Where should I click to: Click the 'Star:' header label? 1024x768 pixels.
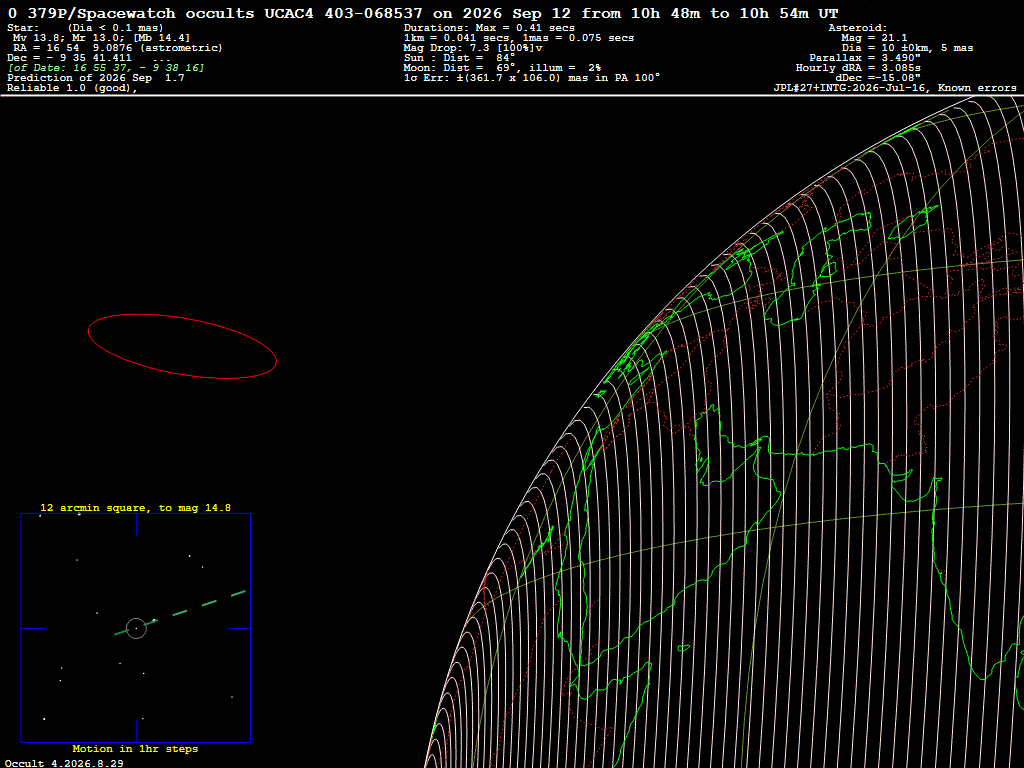pos(24,28)
